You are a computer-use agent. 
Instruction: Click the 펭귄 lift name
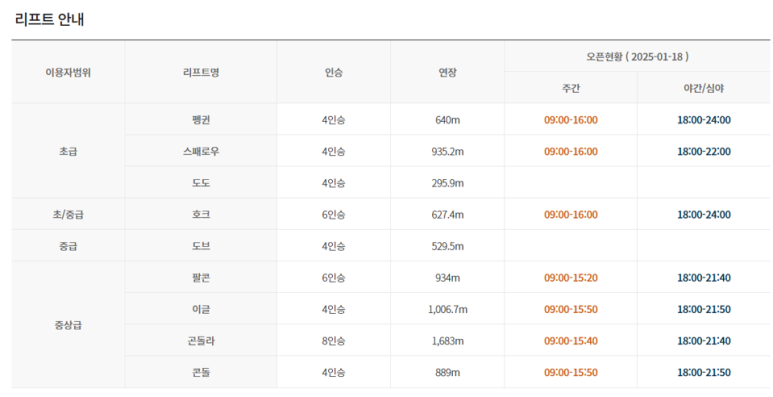[201, 120]
